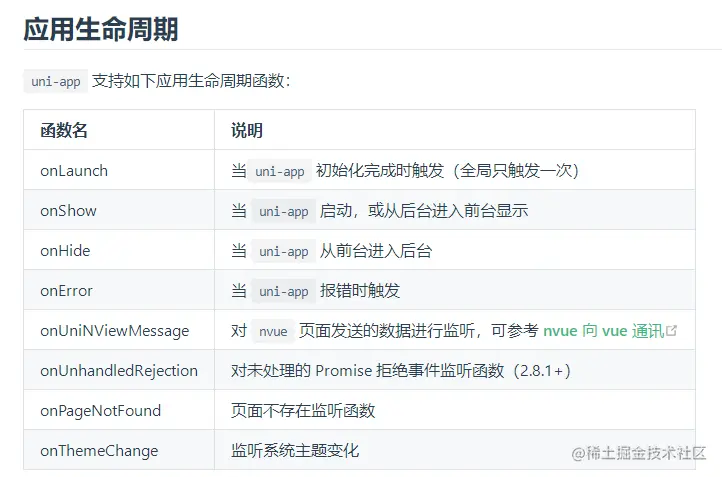Click the onHide function name cell
The image size is (722, 477).
click(x=65, y=251)
